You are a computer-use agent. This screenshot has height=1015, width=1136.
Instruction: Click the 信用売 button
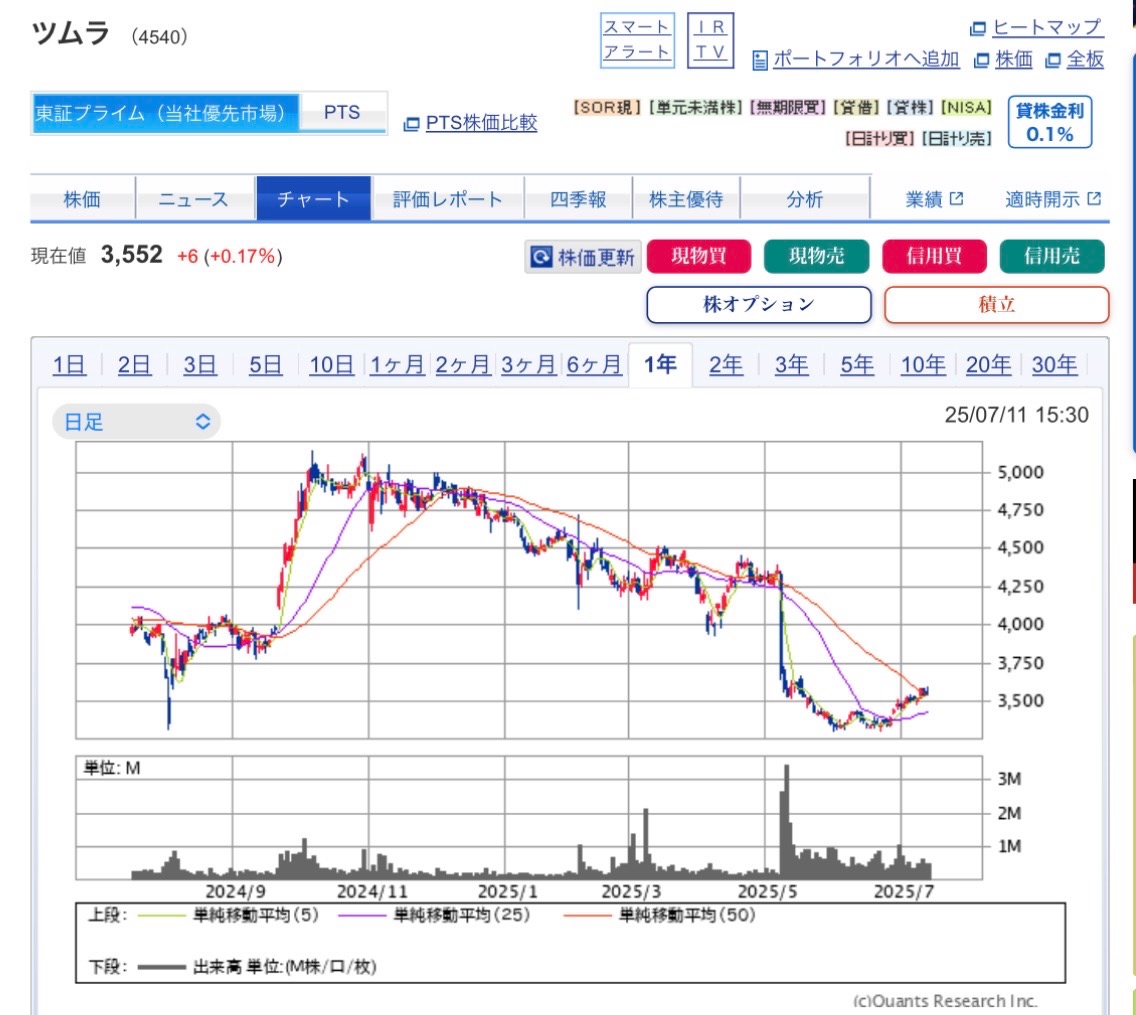pos(1052,256)
